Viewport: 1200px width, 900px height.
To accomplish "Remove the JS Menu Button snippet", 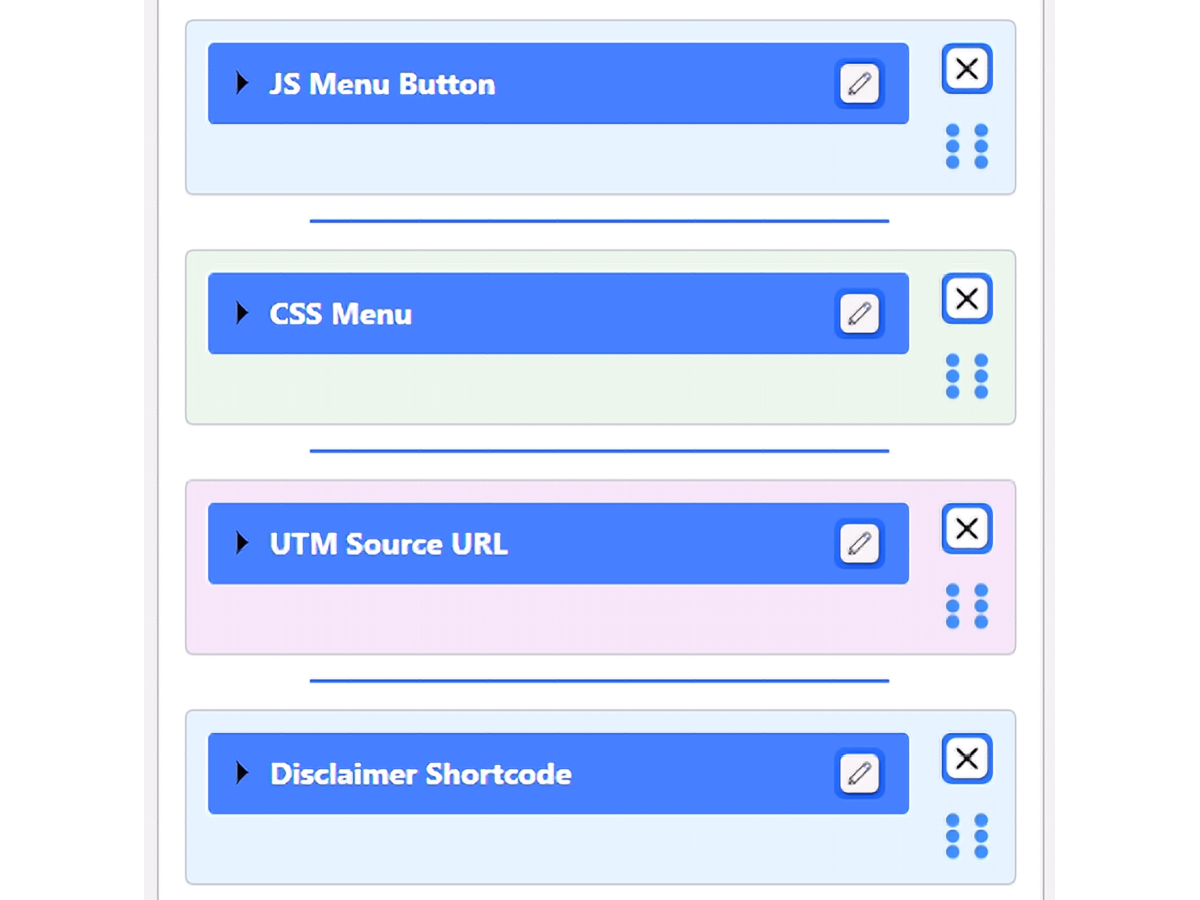I will 967,69.
